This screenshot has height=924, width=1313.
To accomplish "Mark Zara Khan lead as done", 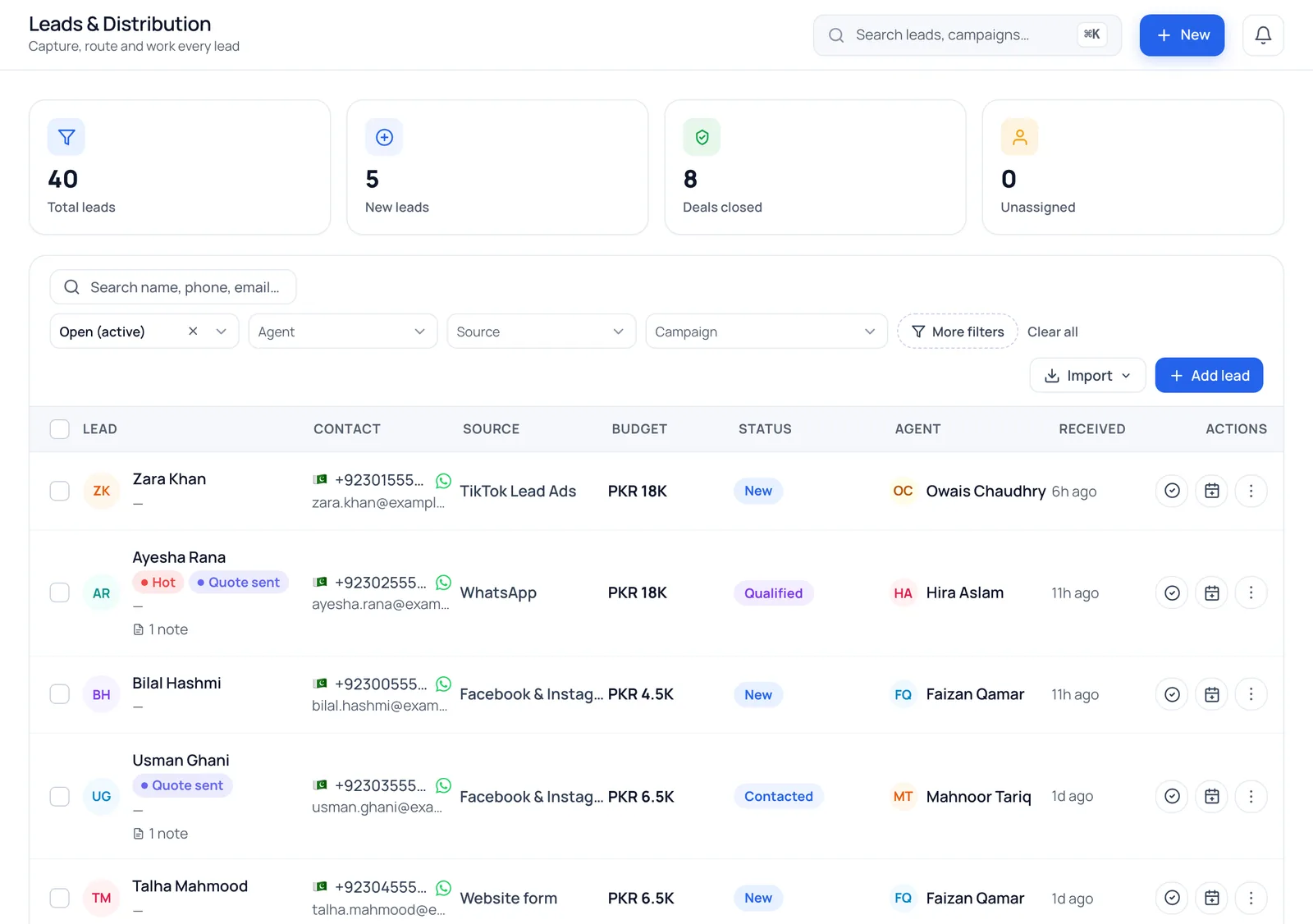I will (1172, 491).
